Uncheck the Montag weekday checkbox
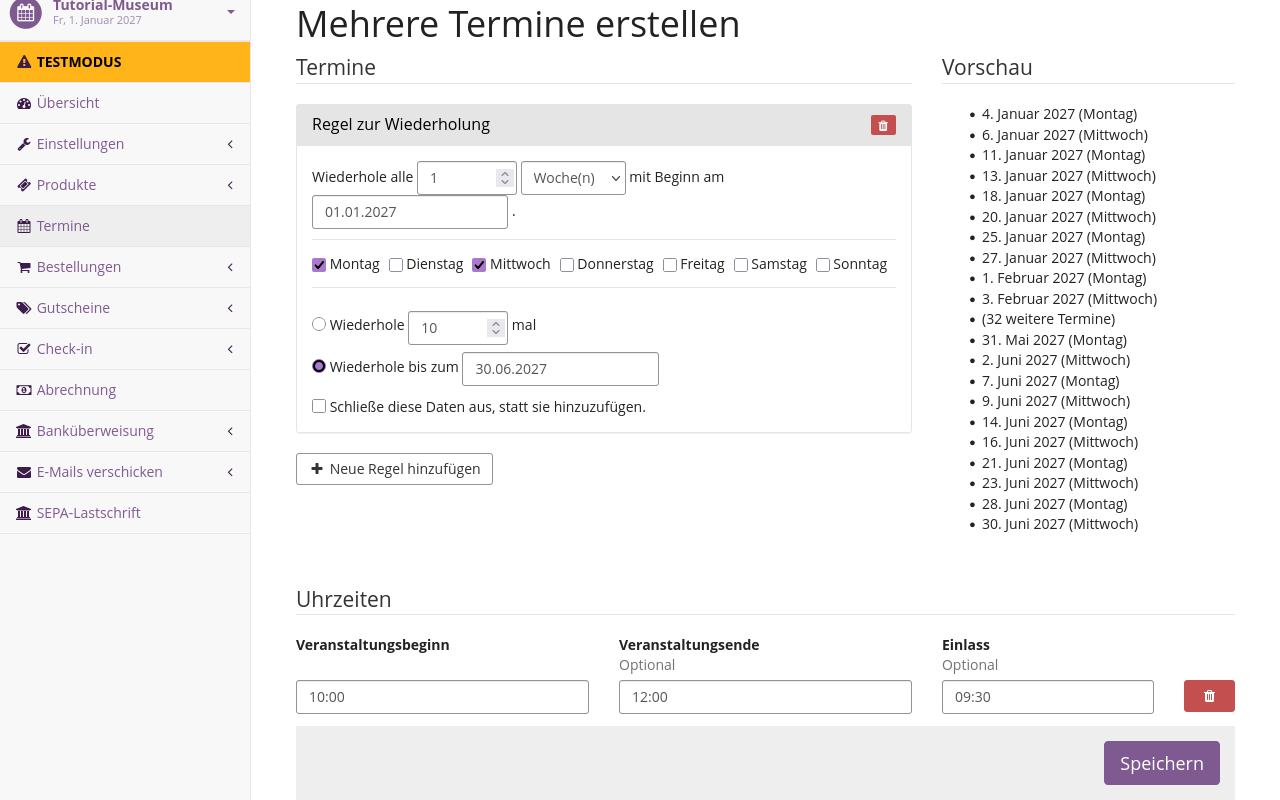The height and width of the screenshot is (800, 1280). coord(319,265)
